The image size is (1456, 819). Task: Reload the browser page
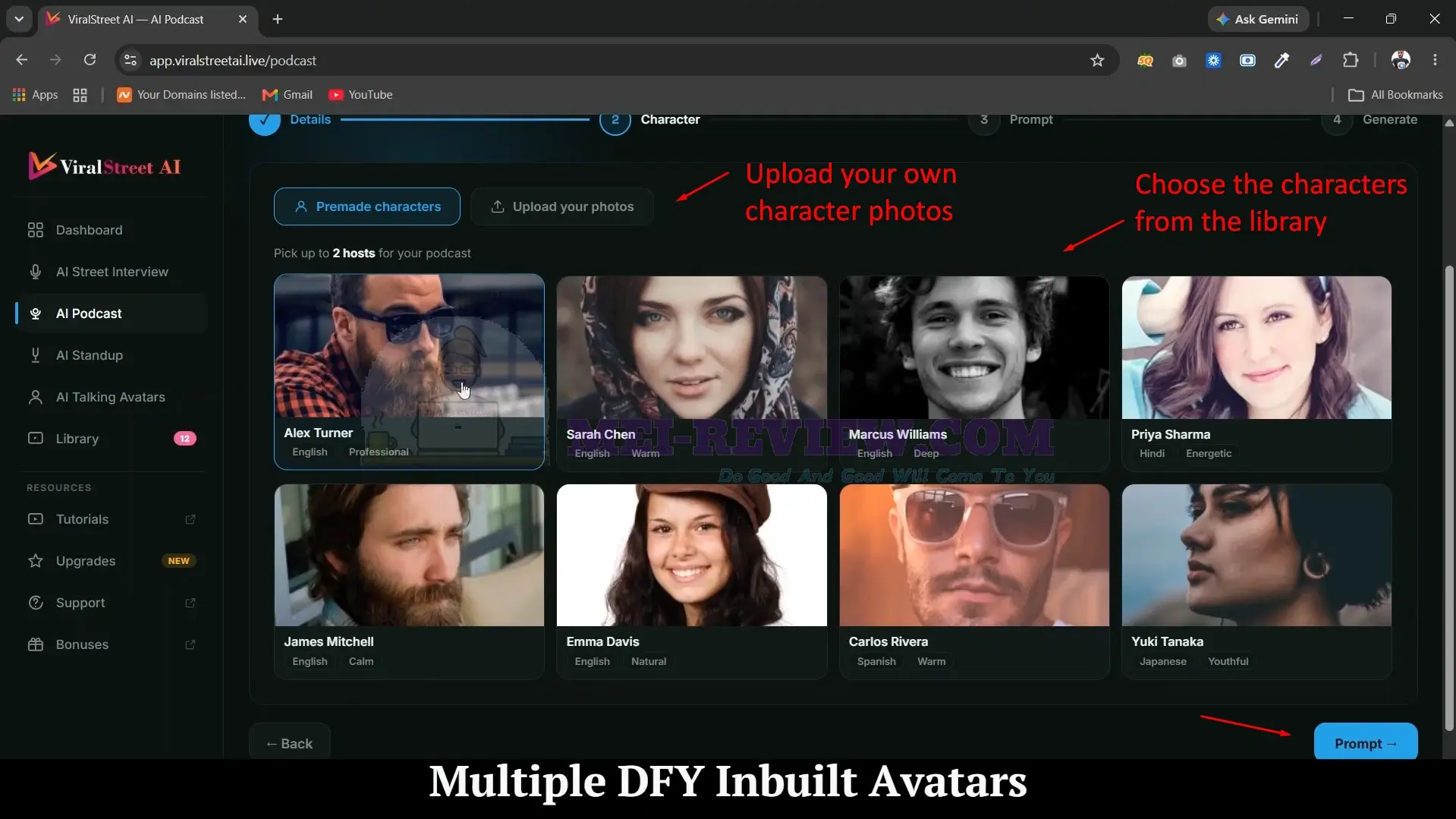coord(90,60)
